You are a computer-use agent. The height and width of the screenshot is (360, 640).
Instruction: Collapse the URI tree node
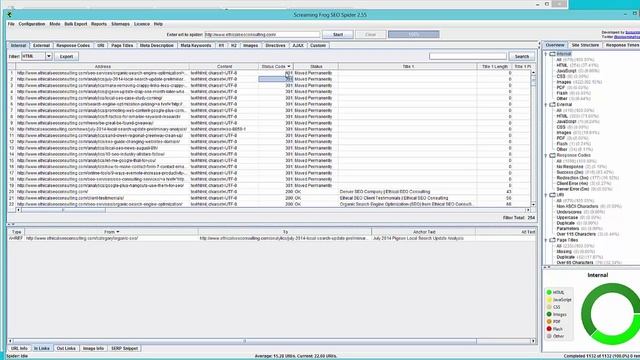click(x=546, y=195)
